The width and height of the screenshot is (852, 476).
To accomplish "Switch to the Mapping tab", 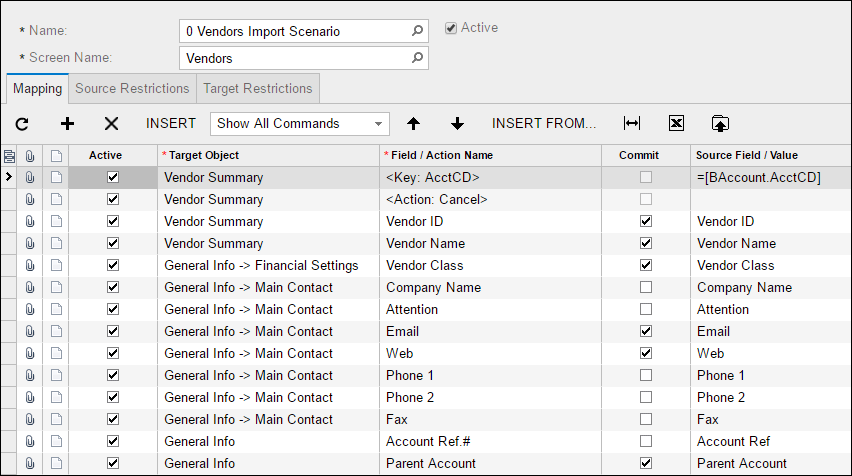I will (x=37, y=89).
